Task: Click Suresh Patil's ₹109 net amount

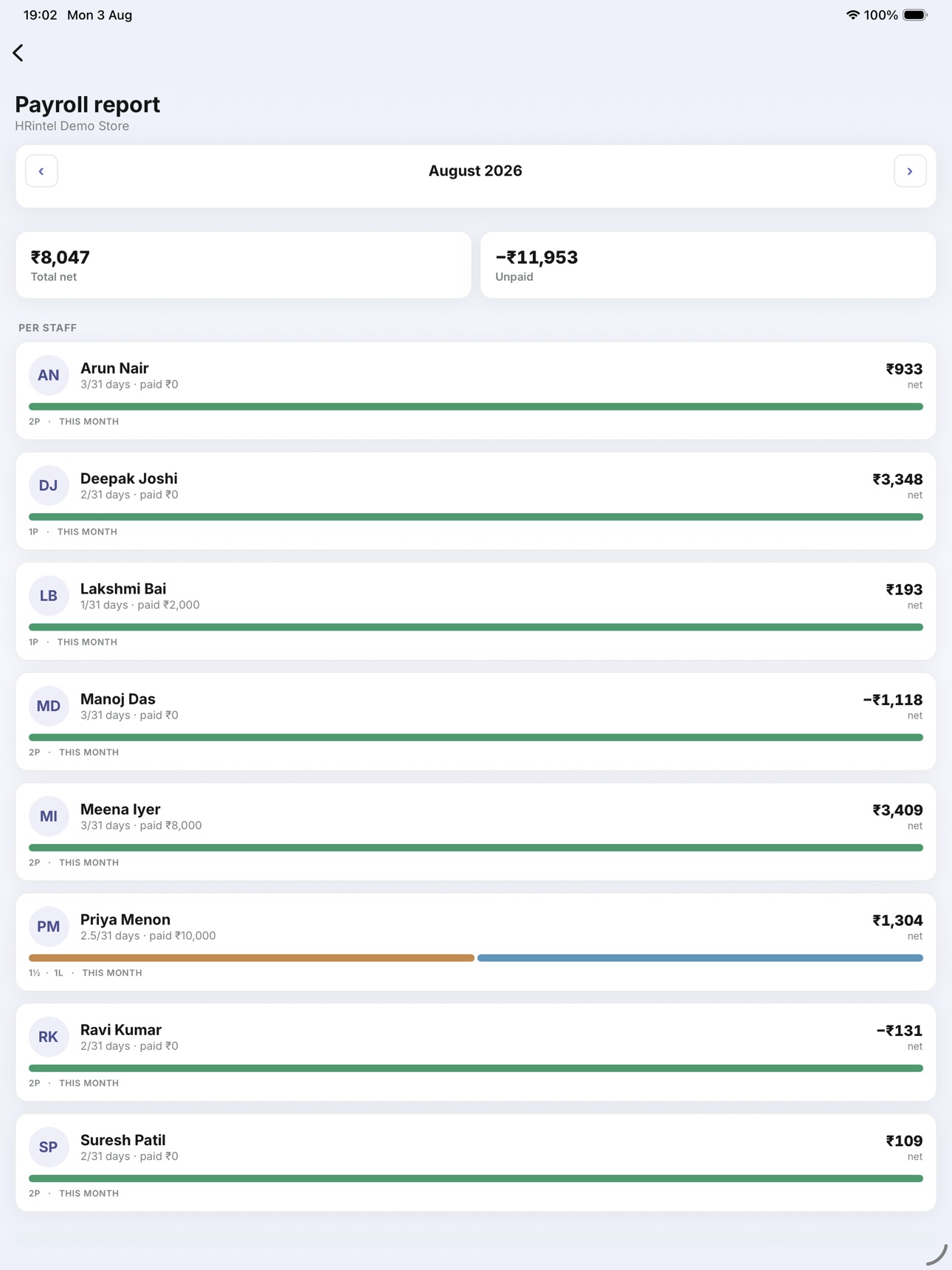Action: pyautogui.click(x=904, y=1141)
